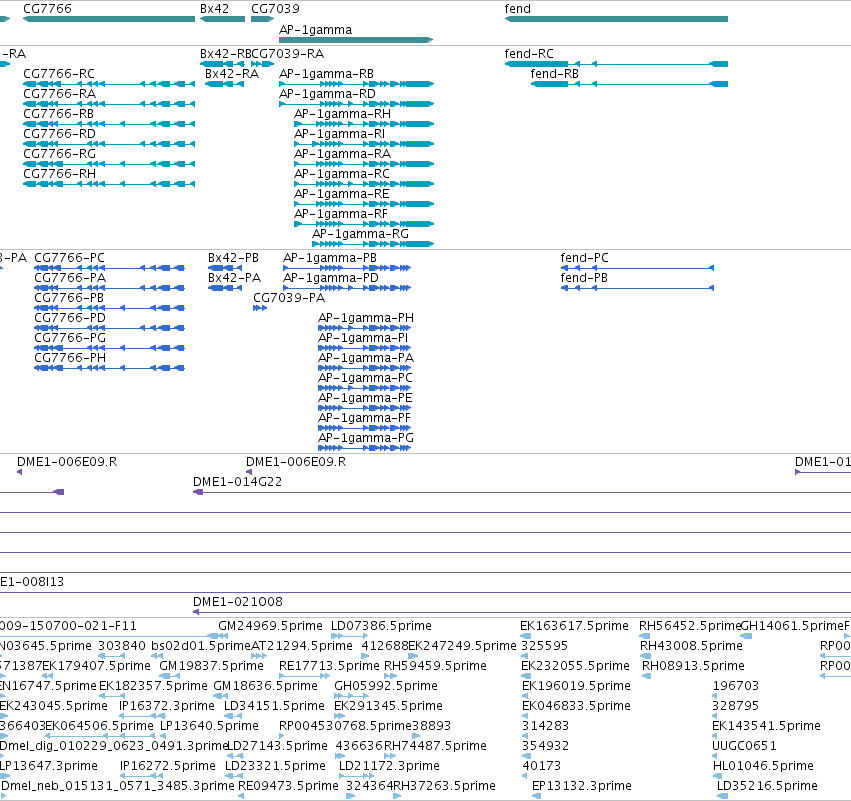Image resolution: width=851 pixels, height=801 pixels.
Task: Choose EST label GH05992.5prime
Action: (x=386, y=686)
